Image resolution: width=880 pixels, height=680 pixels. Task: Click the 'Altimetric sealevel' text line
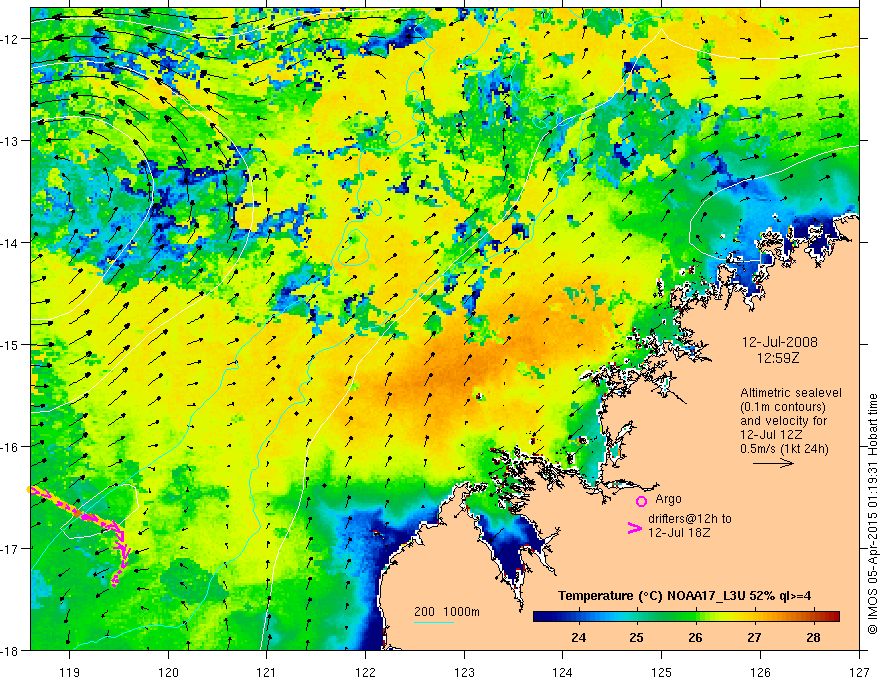click(791, 393)
